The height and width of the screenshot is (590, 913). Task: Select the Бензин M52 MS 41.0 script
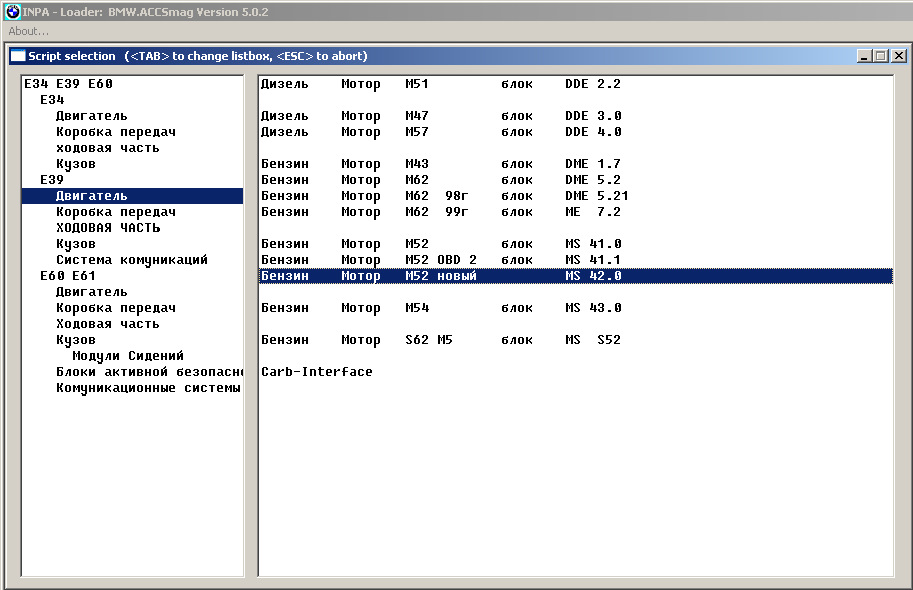tap(575, 244)
